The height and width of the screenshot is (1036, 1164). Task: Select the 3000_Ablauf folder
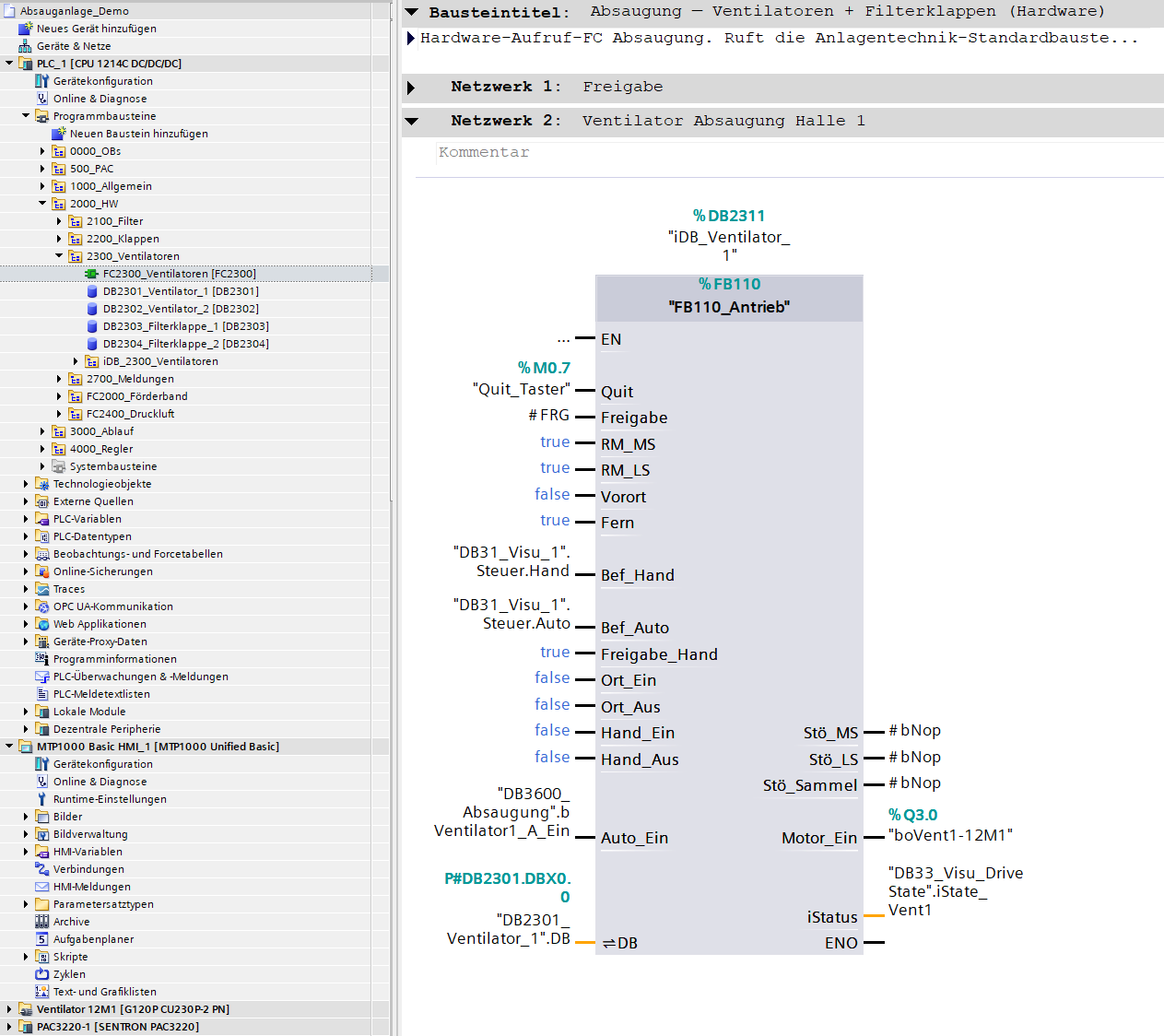click(x=101, y=431)
